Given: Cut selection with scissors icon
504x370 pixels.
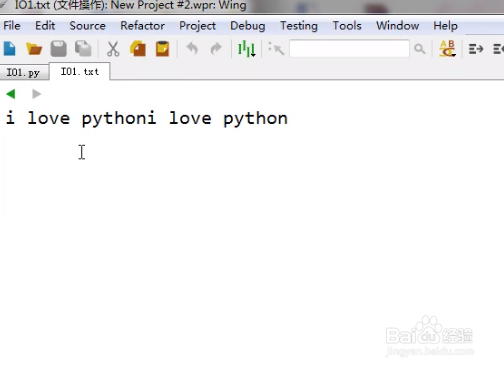Looking at the screenshot, I should 113,49.
